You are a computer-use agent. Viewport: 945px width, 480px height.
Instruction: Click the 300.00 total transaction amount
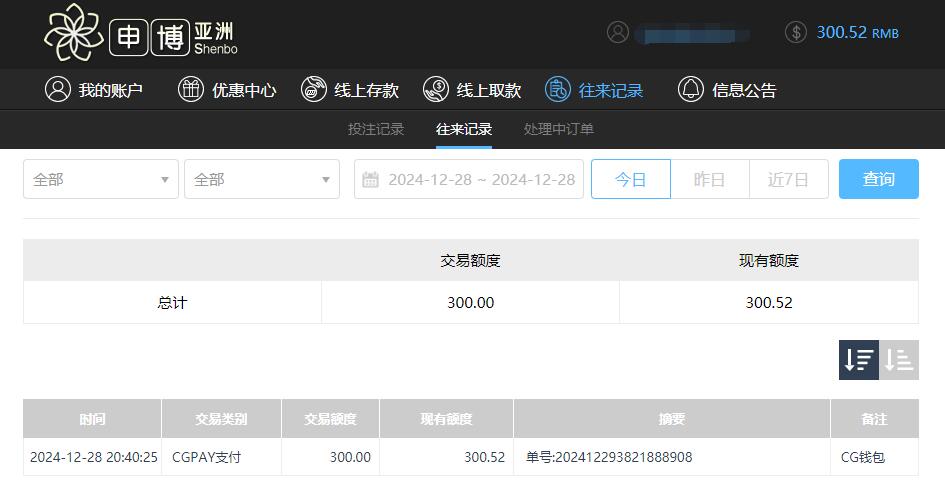[471, 302]
